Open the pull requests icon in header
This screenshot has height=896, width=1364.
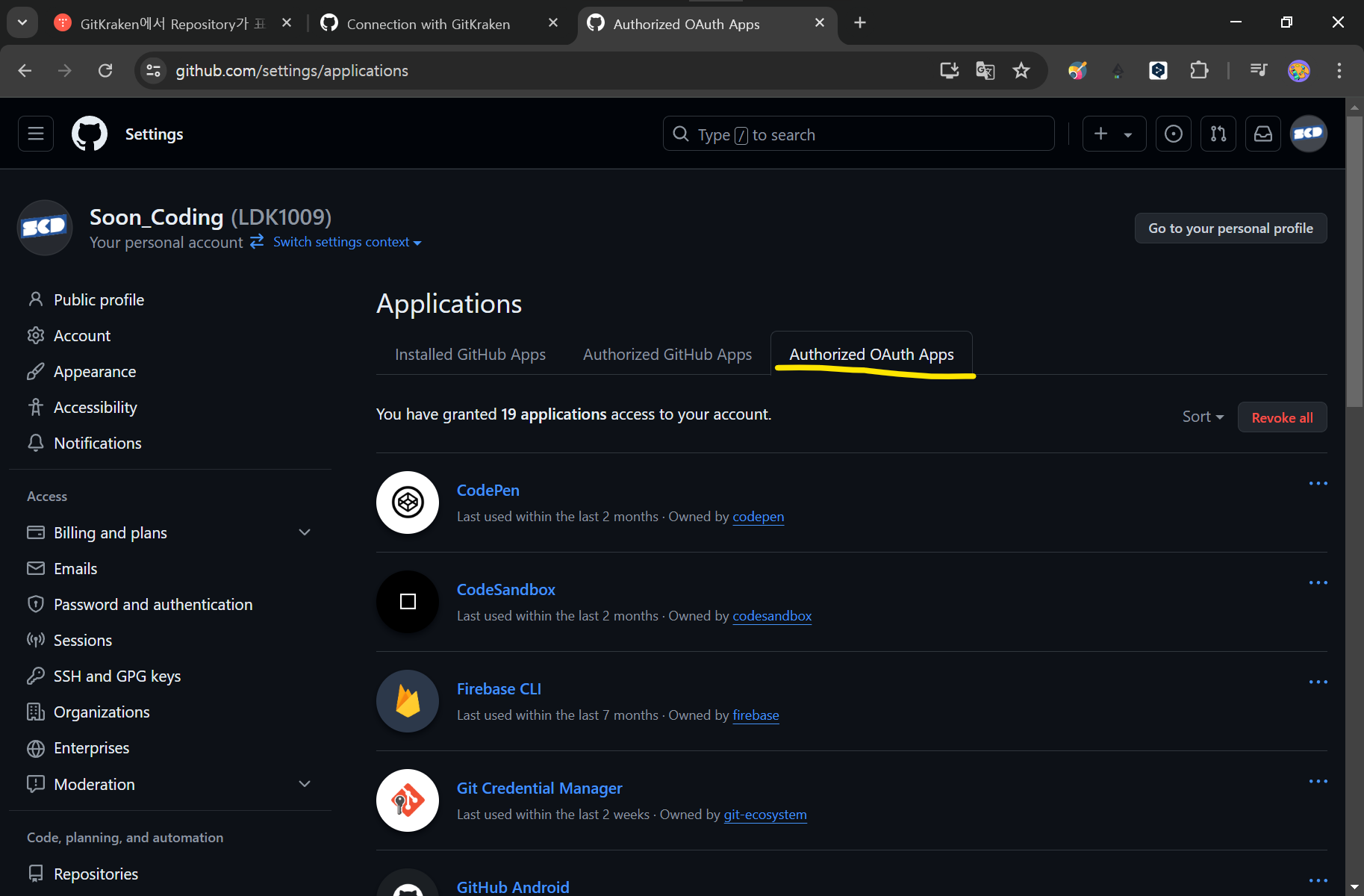pyautogui.click(x=1218, y=134)
